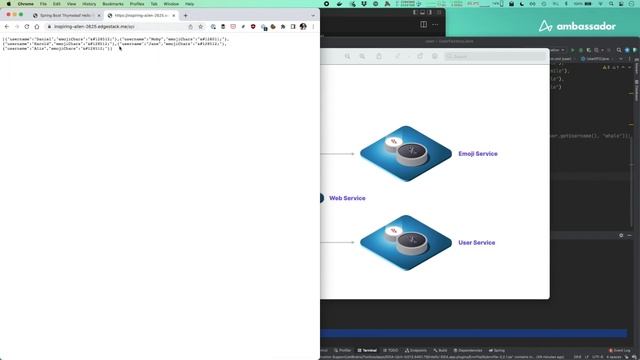
Task: Expand the Chrome tab search chevron
Action: [313, 16]
